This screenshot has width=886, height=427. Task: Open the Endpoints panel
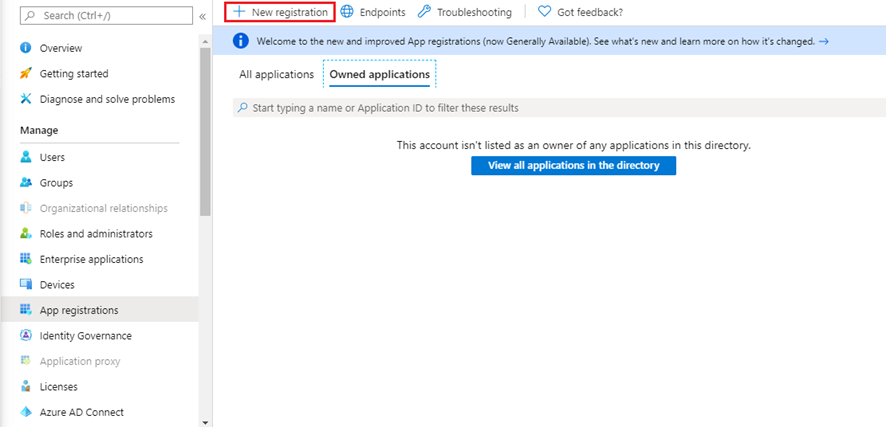click(373, 12)
